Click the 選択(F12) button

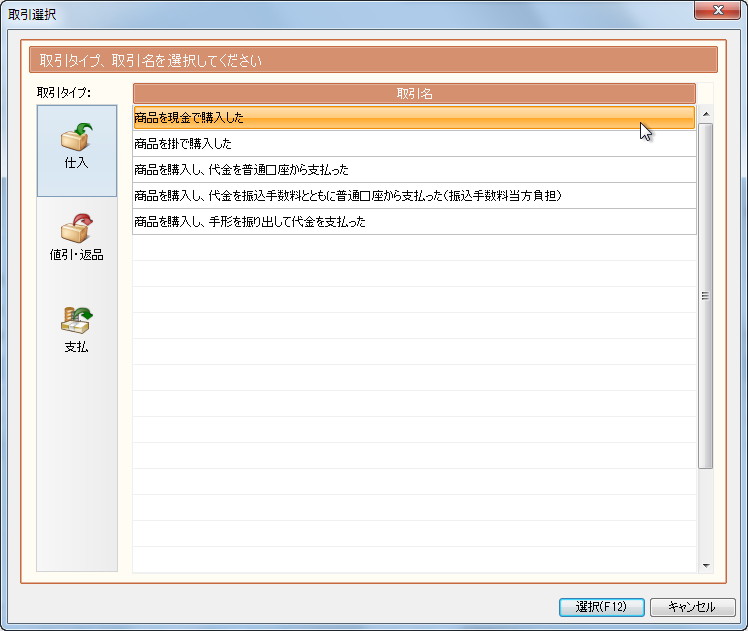click(602, 607)
